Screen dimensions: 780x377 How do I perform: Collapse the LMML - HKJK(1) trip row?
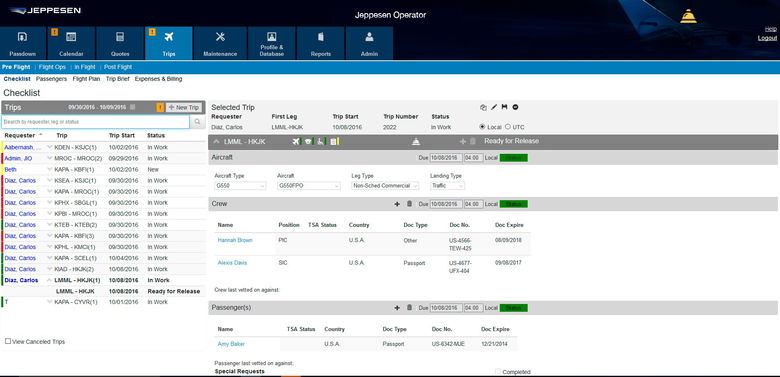50,280
